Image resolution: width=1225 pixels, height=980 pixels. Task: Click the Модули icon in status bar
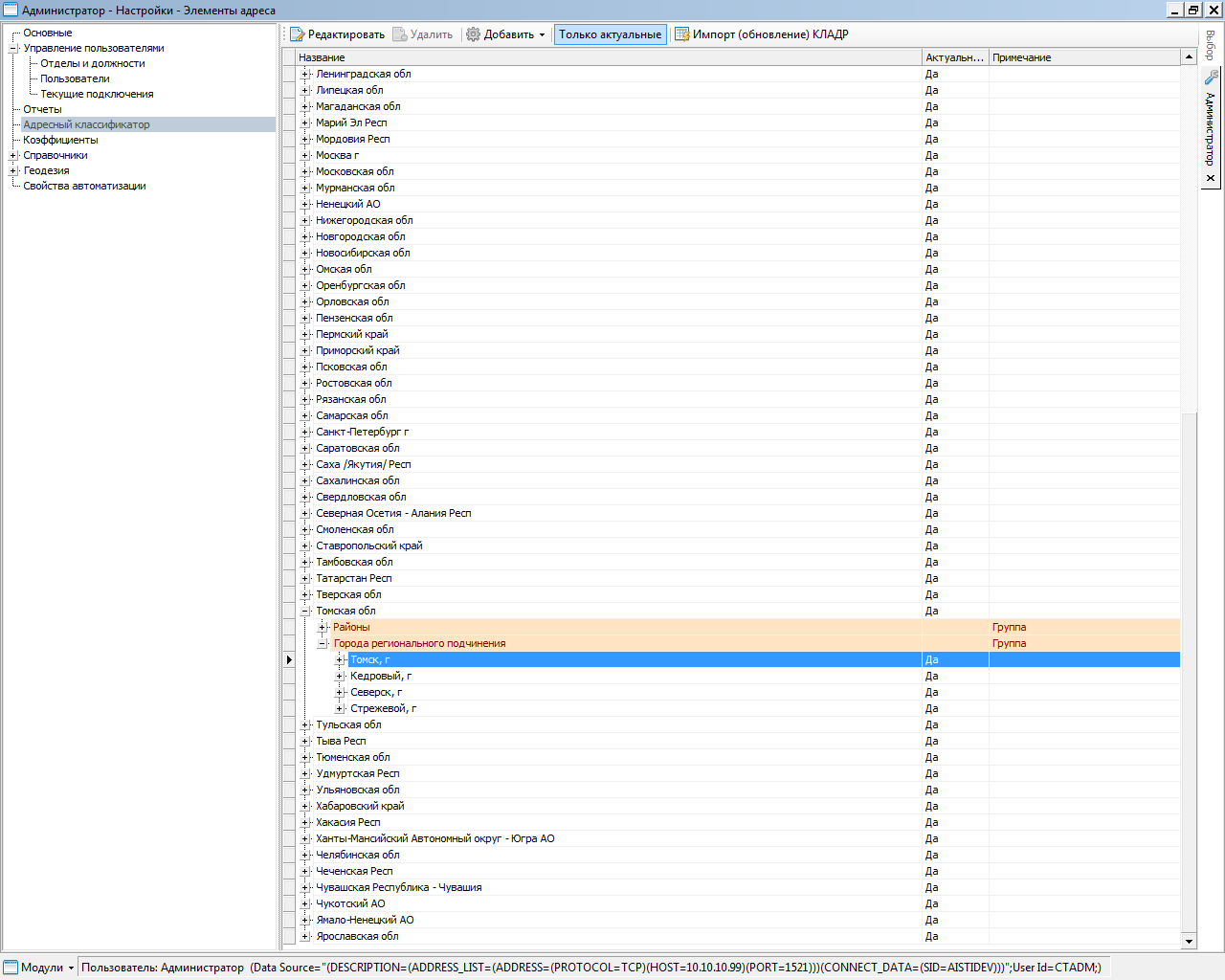(x=11, y=968)
